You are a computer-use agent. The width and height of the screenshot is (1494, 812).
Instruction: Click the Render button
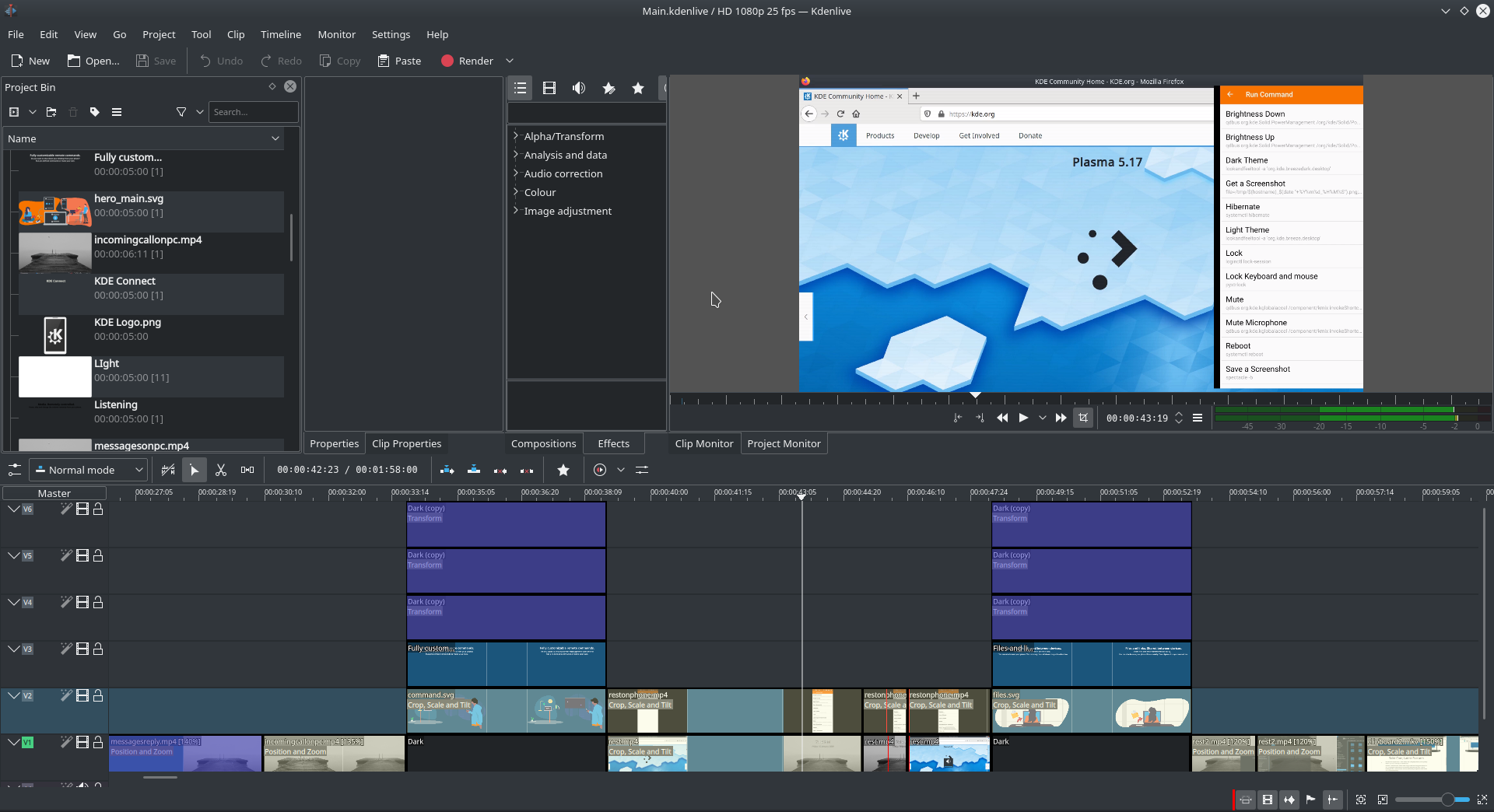pos(467,61)
